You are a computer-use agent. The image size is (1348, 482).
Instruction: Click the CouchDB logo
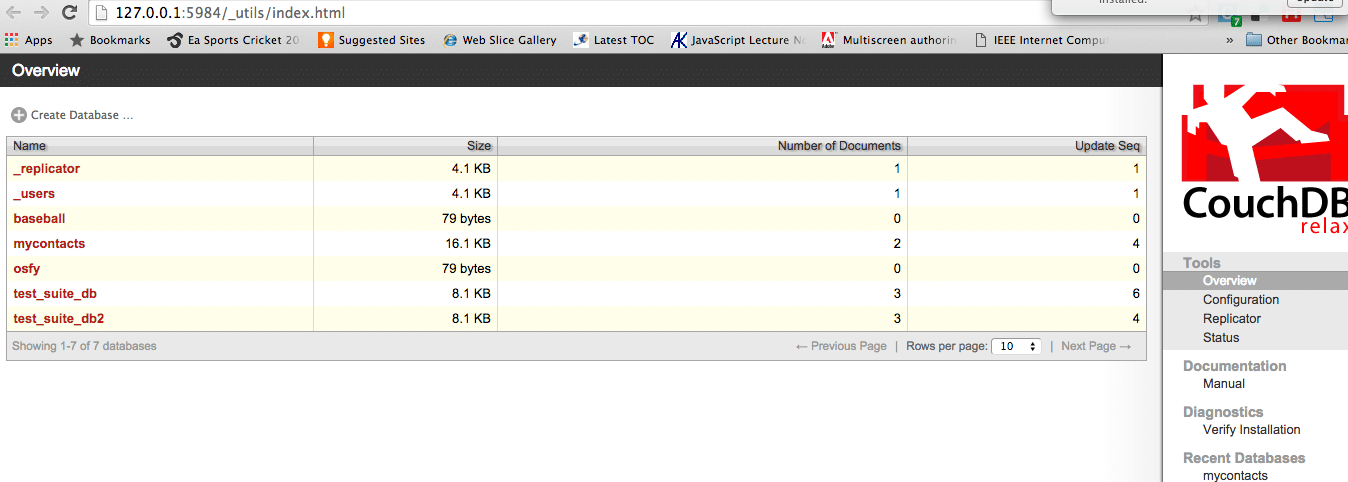pyautogui.click(x=1265, y=162)
